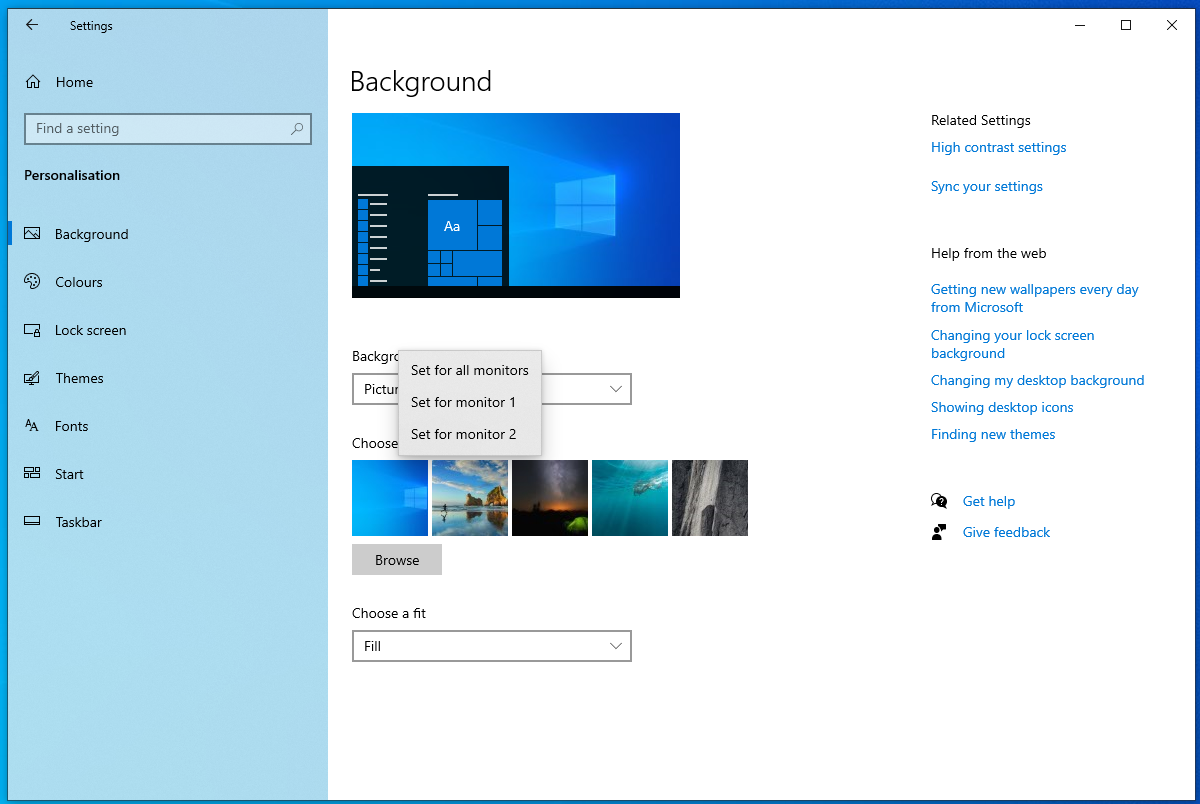Open Finding new themes link
This screenshot has width=1200, height=804.
(x=993, y=434)
